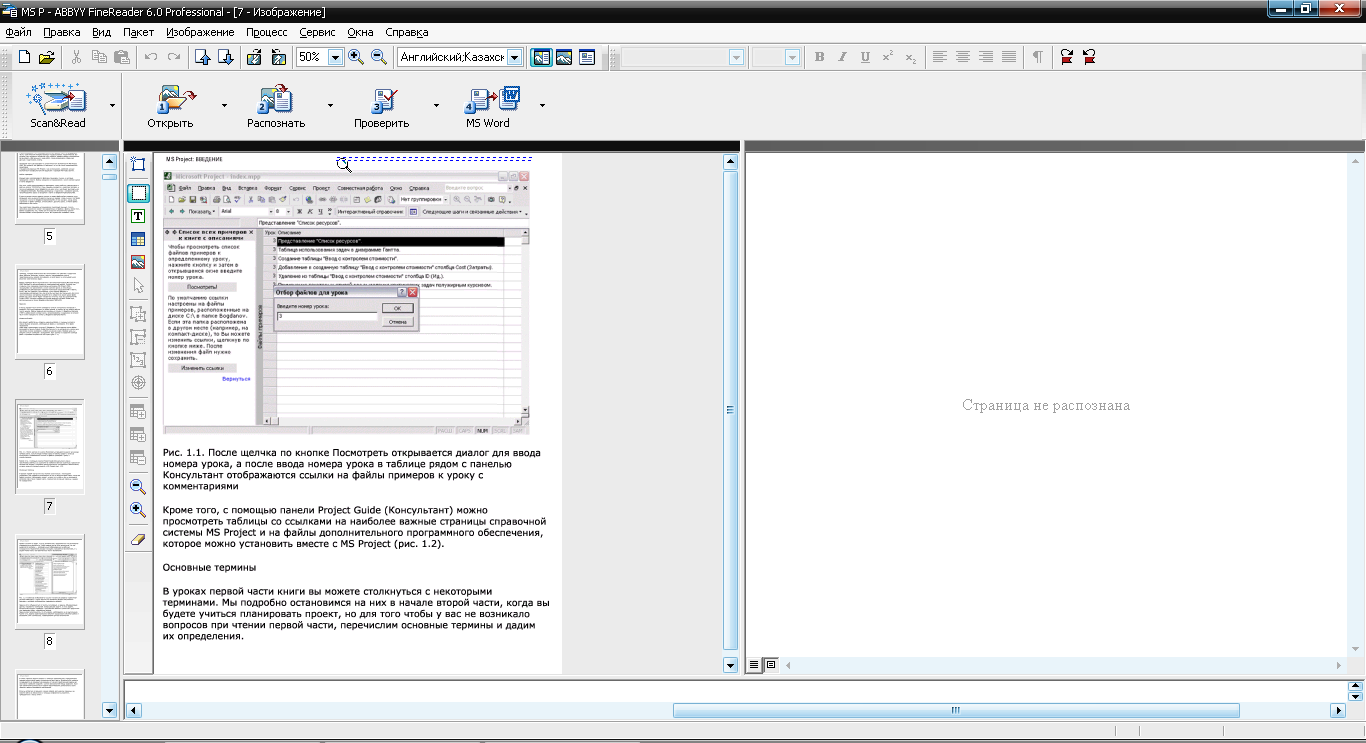1366x743 pixels.
Task: Expand the Проверить dropdown arrow
Action: point(436,105)
